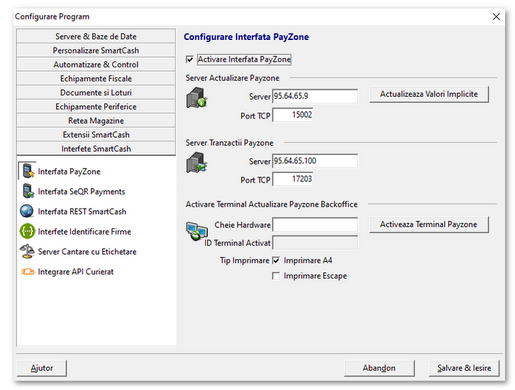This screenshot has width=515, height=390.
Task: Select Server Cantare cu Etichetare in the list
Action: point(87,251)
